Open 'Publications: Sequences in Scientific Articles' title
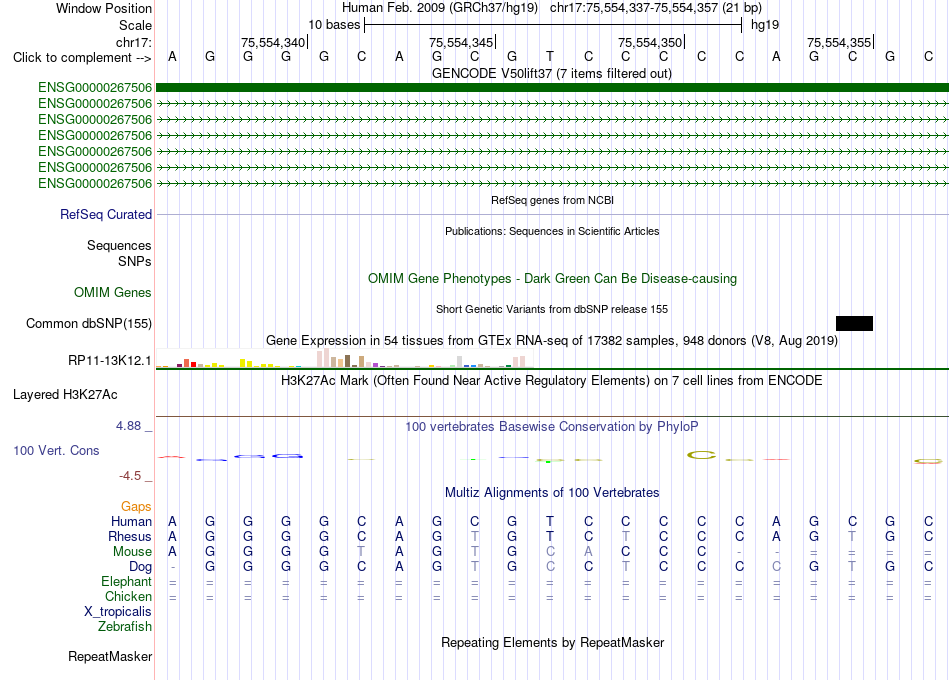Viewport: 950px width, 680px height. [552, 231]
